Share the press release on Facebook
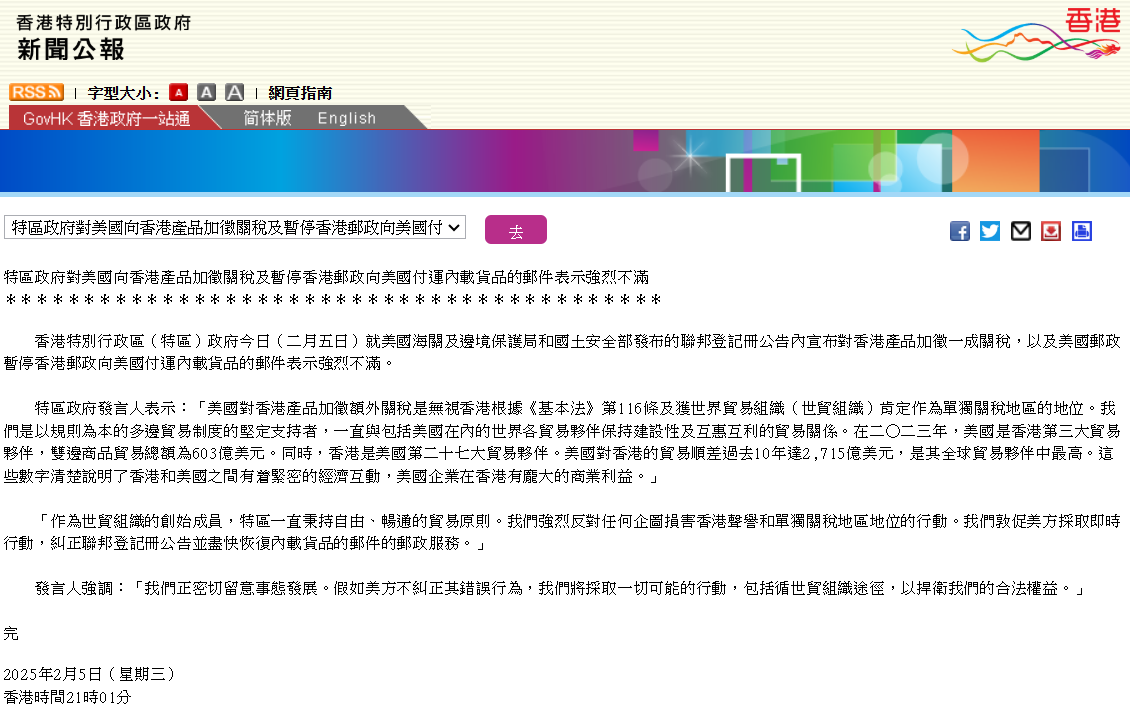This screenshot has height=720, width=1130. (x=959, y=231)
